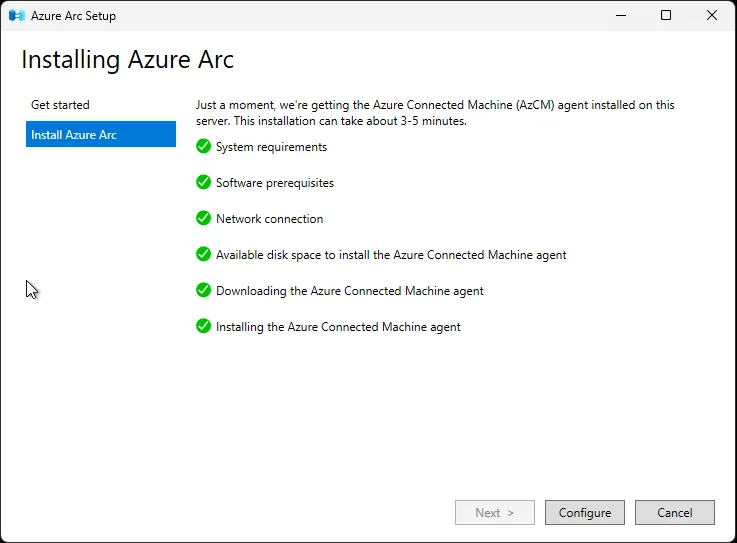Select the Install Azure Arc step

(x=101, y=134)
